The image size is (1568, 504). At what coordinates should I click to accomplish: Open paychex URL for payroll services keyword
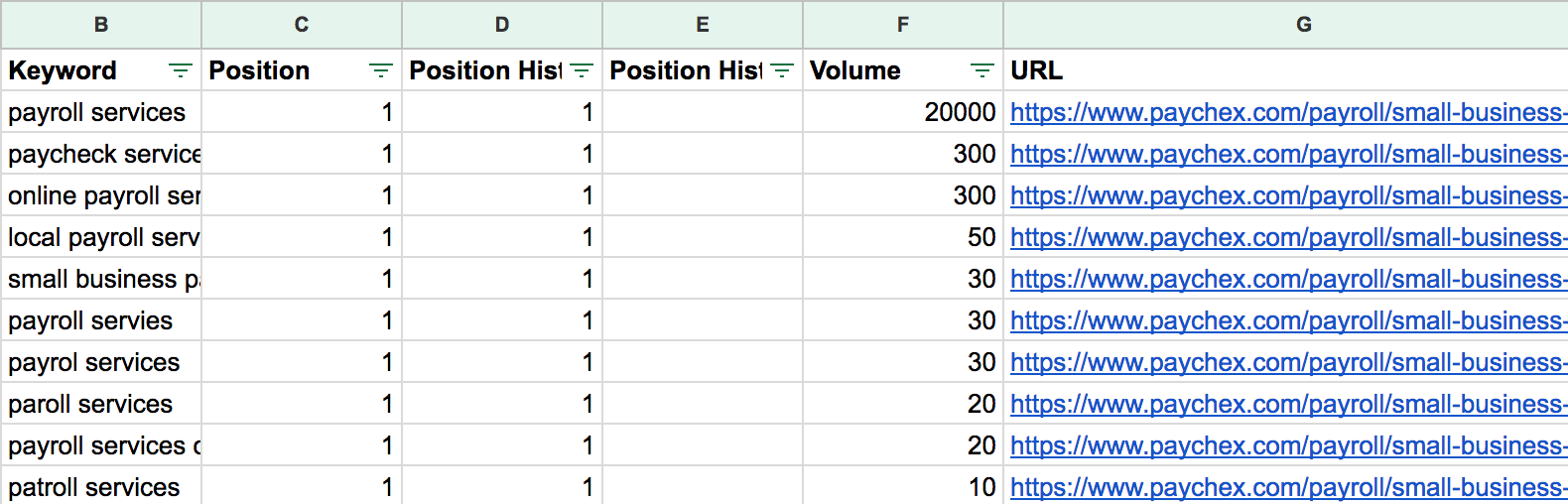point(1287,113)
